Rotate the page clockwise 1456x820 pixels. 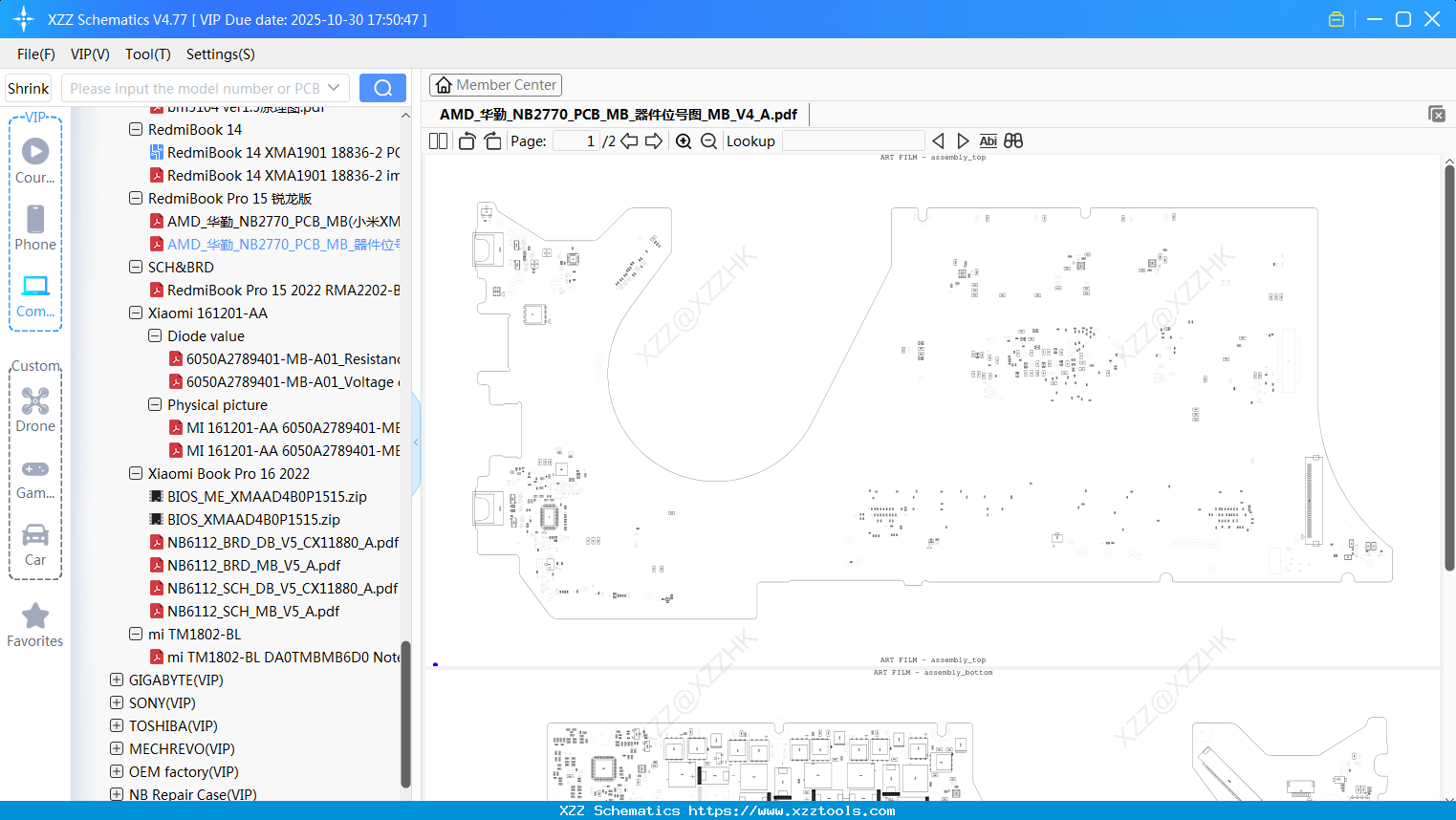coord(492,141)
